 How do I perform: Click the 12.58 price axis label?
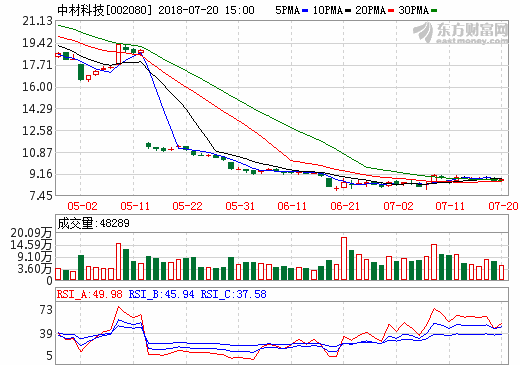pos(38,131)
